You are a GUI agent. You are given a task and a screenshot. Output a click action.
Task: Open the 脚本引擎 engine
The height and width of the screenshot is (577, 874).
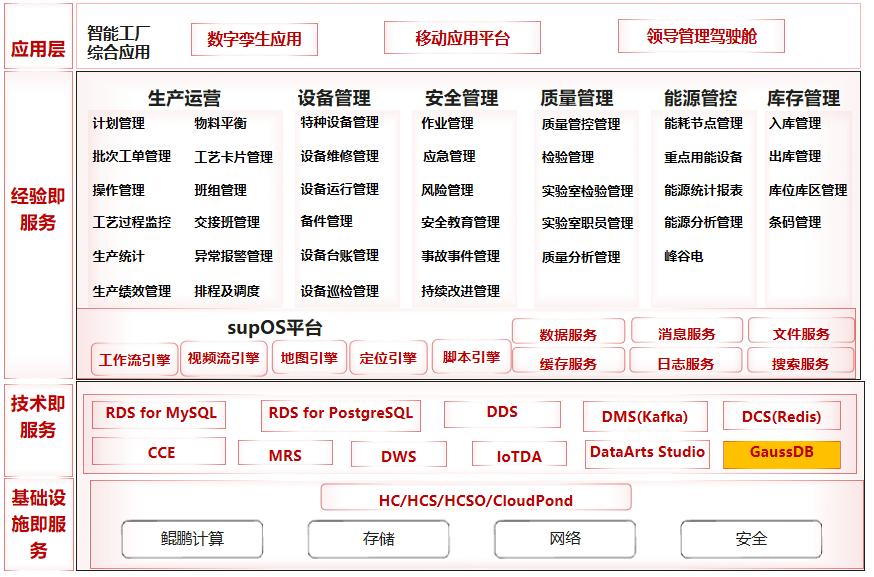pyautogui.click(x=470, y=358)
